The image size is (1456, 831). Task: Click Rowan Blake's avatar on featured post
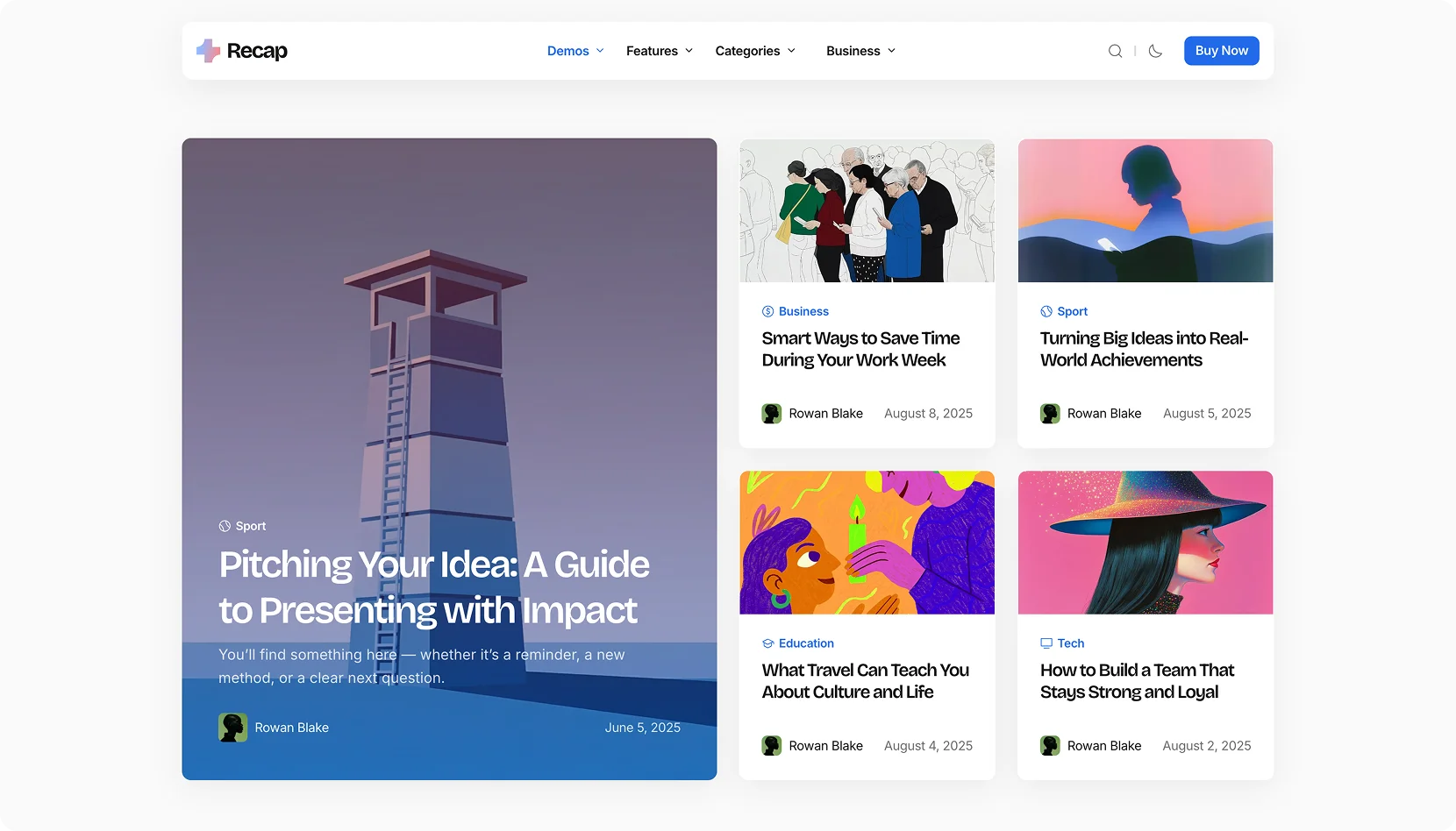tap(232, 728)
